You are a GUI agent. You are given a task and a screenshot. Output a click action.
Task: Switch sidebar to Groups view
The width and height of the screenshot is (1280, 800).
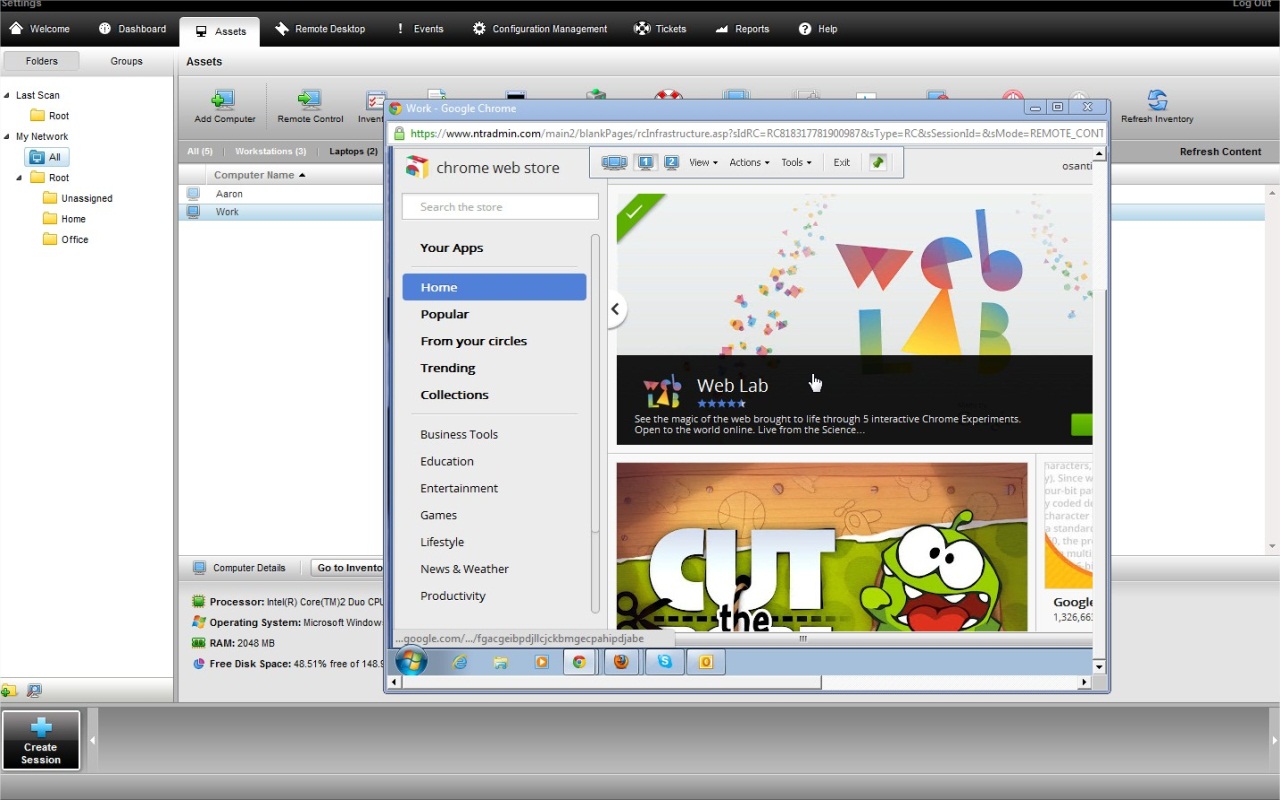pos(126,61)
